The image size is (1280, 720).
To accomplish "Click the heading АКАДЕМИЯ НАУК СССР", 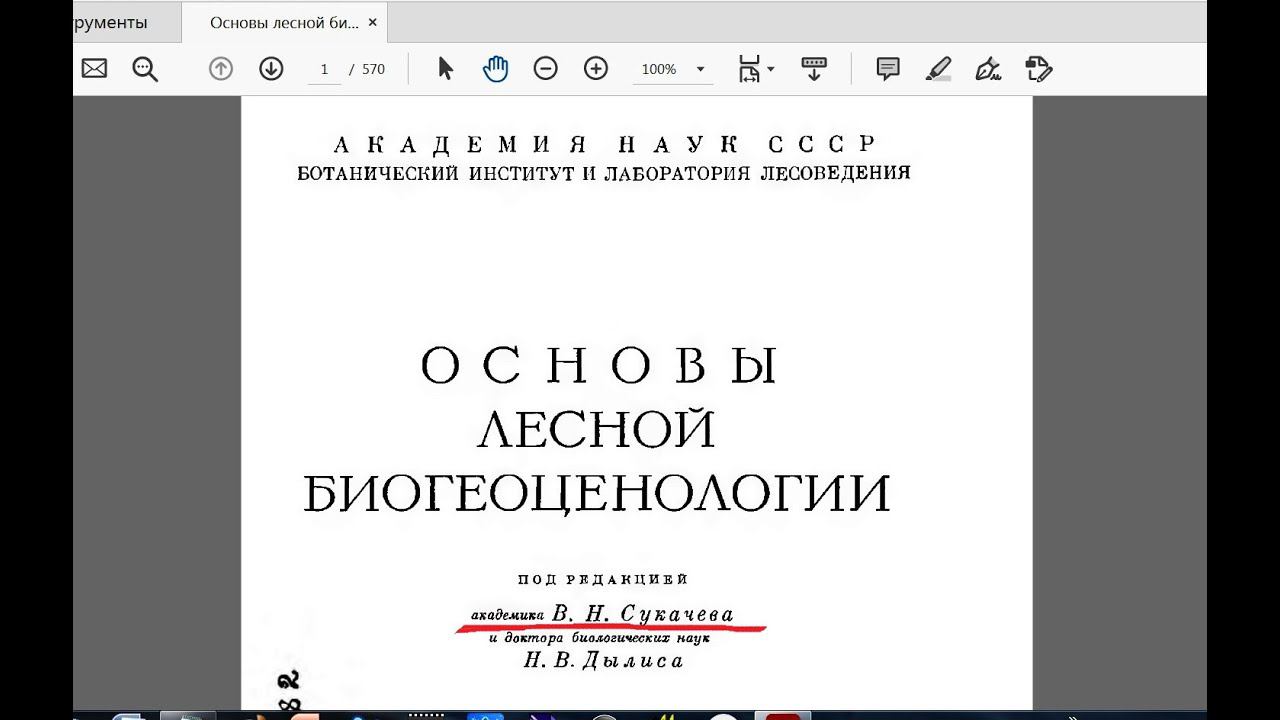I will point(604,143).
